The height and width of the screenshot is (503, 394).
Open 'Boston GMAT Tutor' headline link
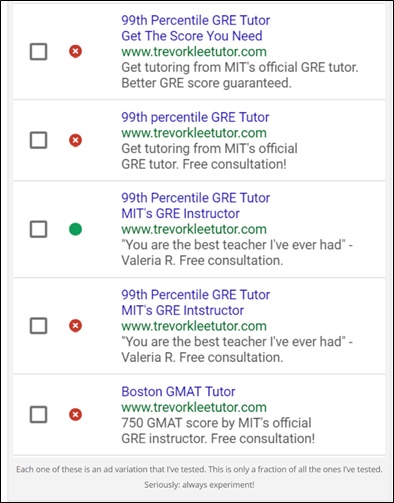(178, 392)
